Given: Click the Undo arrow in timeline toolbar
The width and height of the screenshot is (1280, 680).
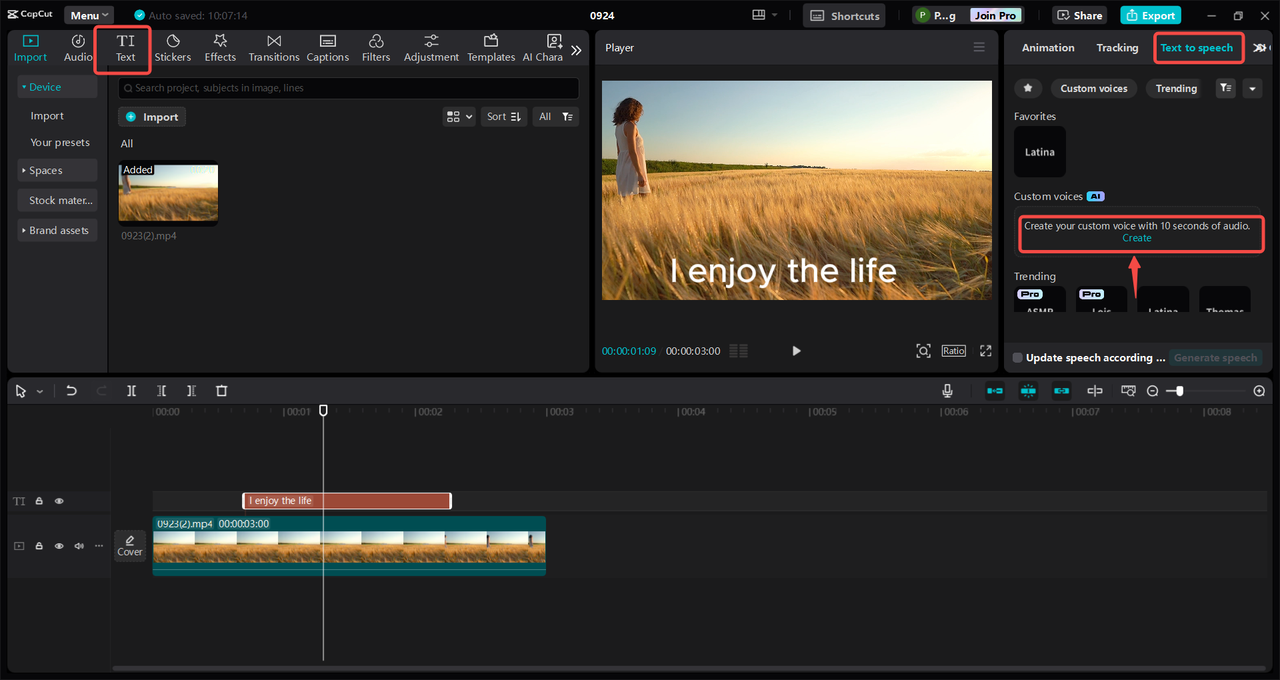Looking at the screenshot, I should (71, 391).
